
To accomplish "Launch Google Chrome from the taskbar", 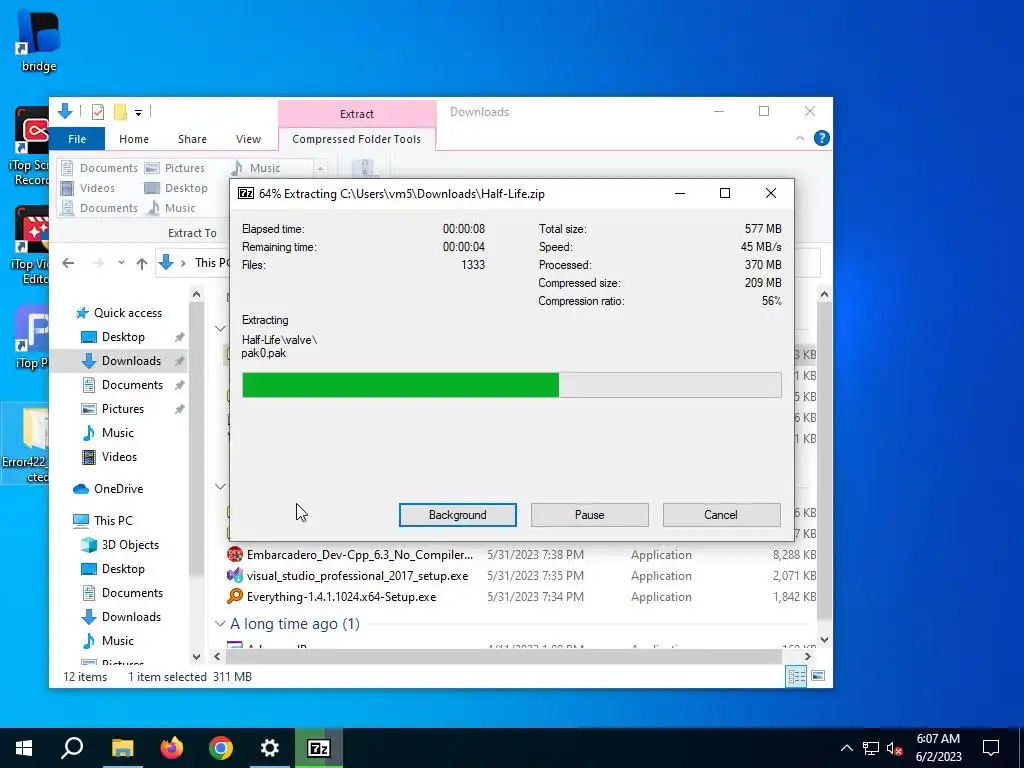I will coord(221,748).
